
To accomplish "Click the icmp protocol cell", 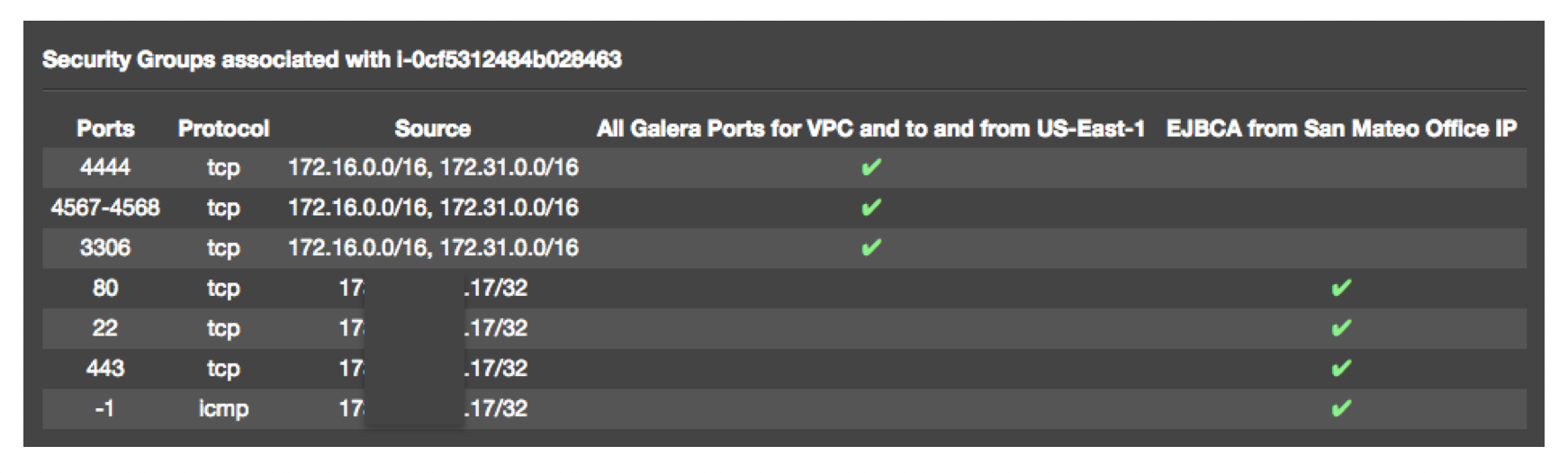I will pos(223,408).
